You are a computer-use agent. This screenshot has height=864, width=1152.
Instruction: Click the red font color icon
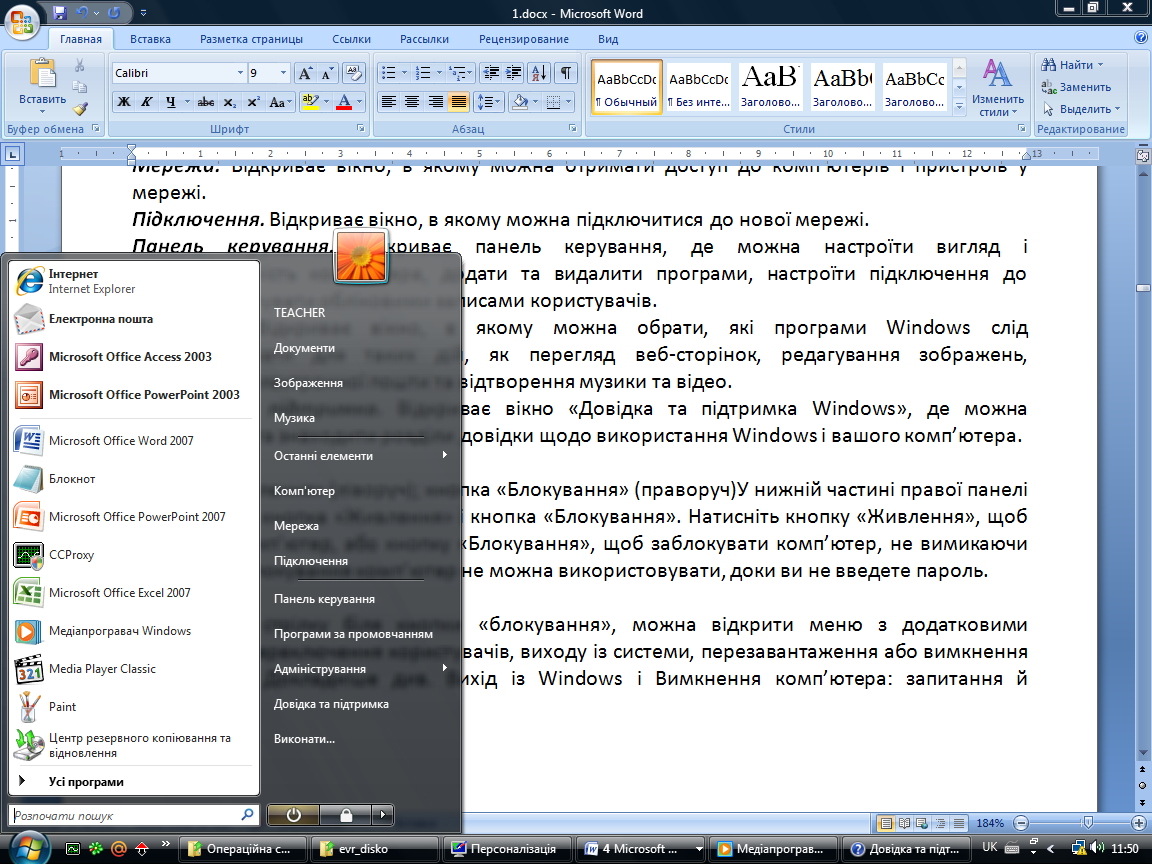(344, 102)
